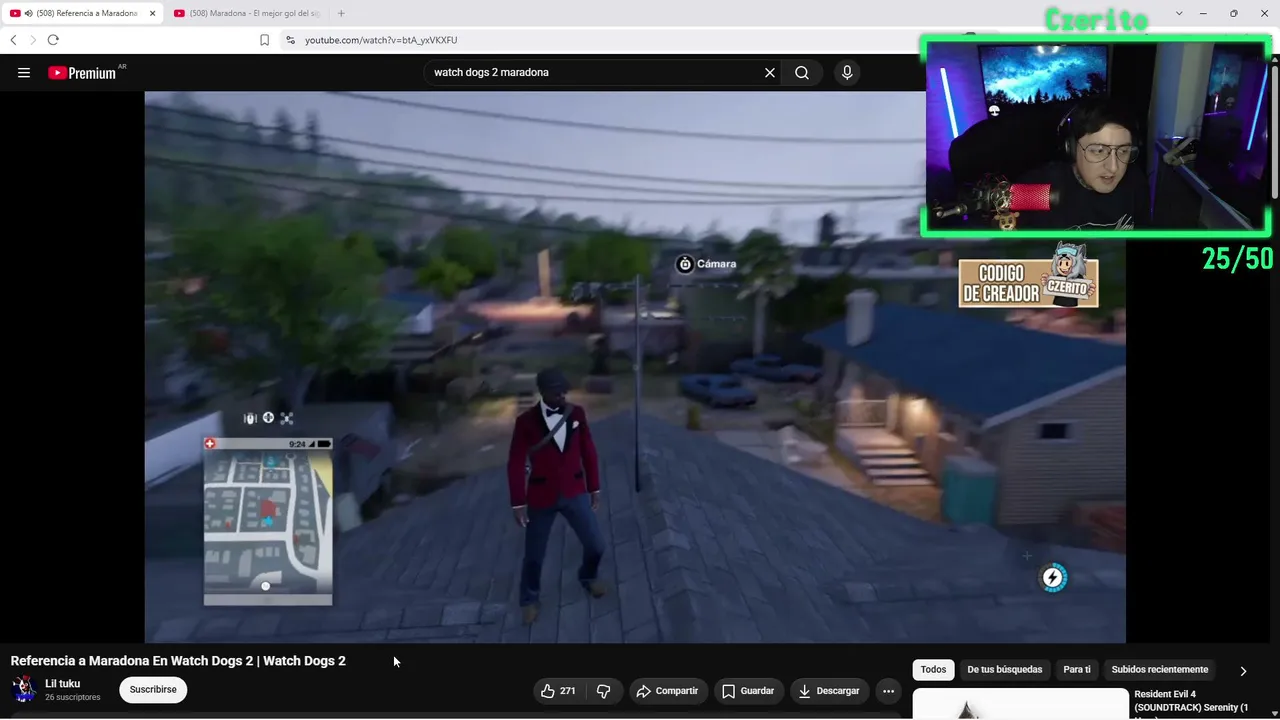This screenshot has width=1280, height=720.
Task: Subscribe with the Suscribirse button
Action: (x=153, y=690)
